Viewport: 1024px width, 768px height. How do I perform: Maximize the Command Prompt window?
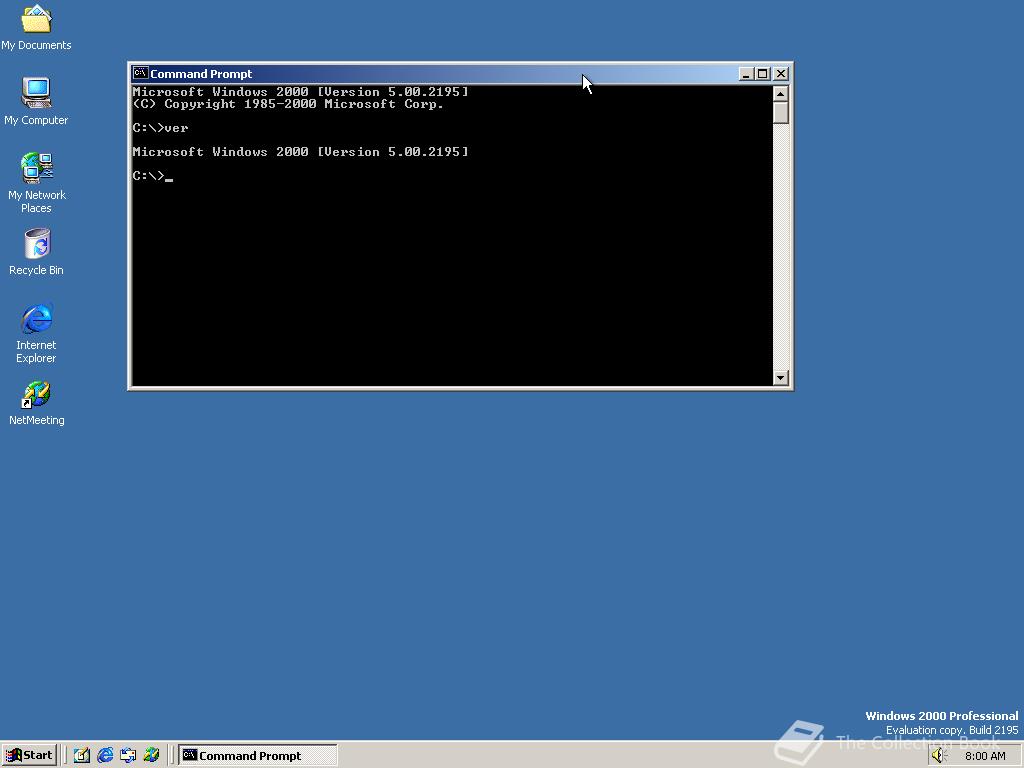pos(762,74)
